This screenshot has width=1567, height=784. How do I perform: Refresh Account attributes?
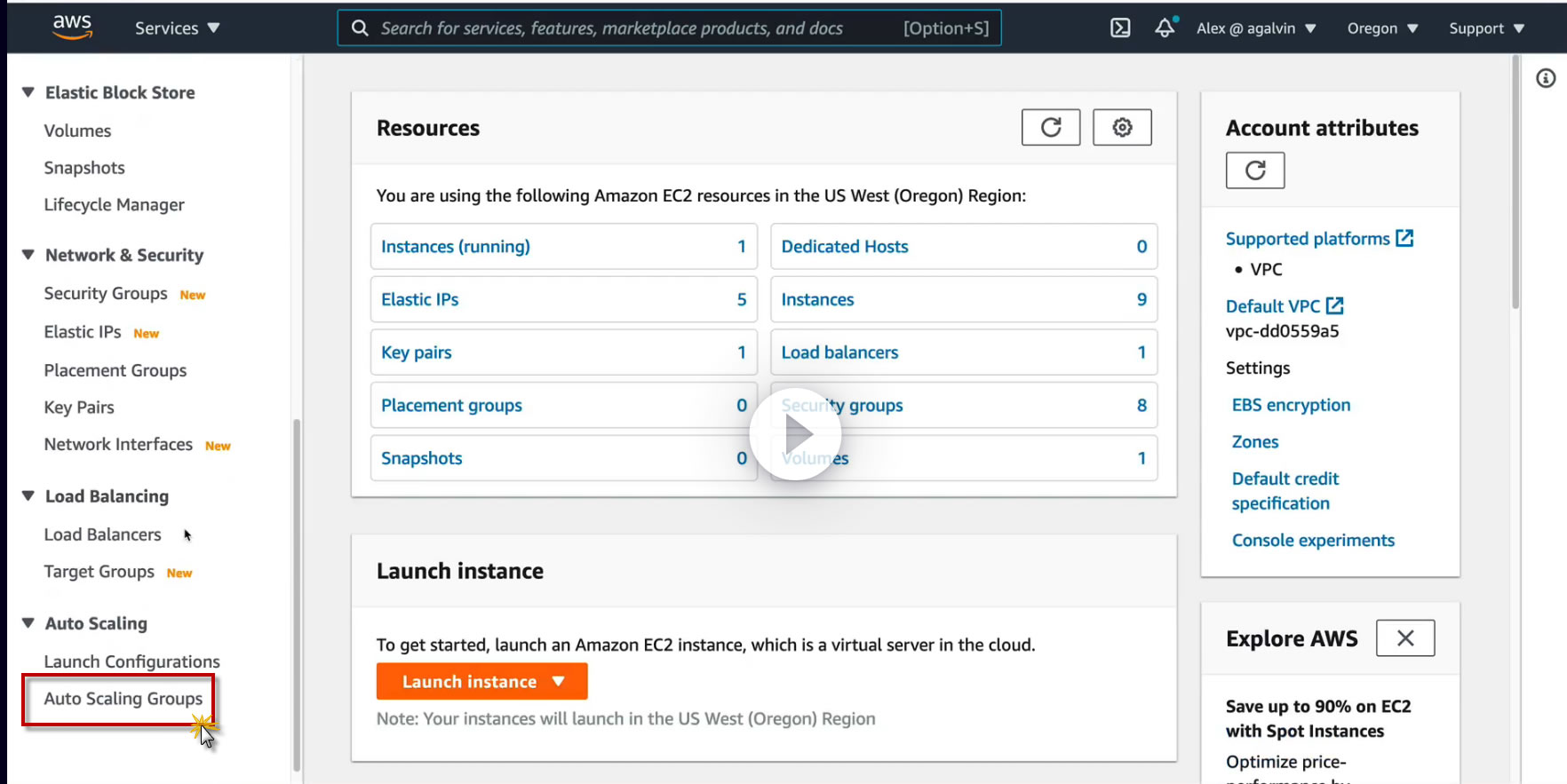coord(1254,170)
